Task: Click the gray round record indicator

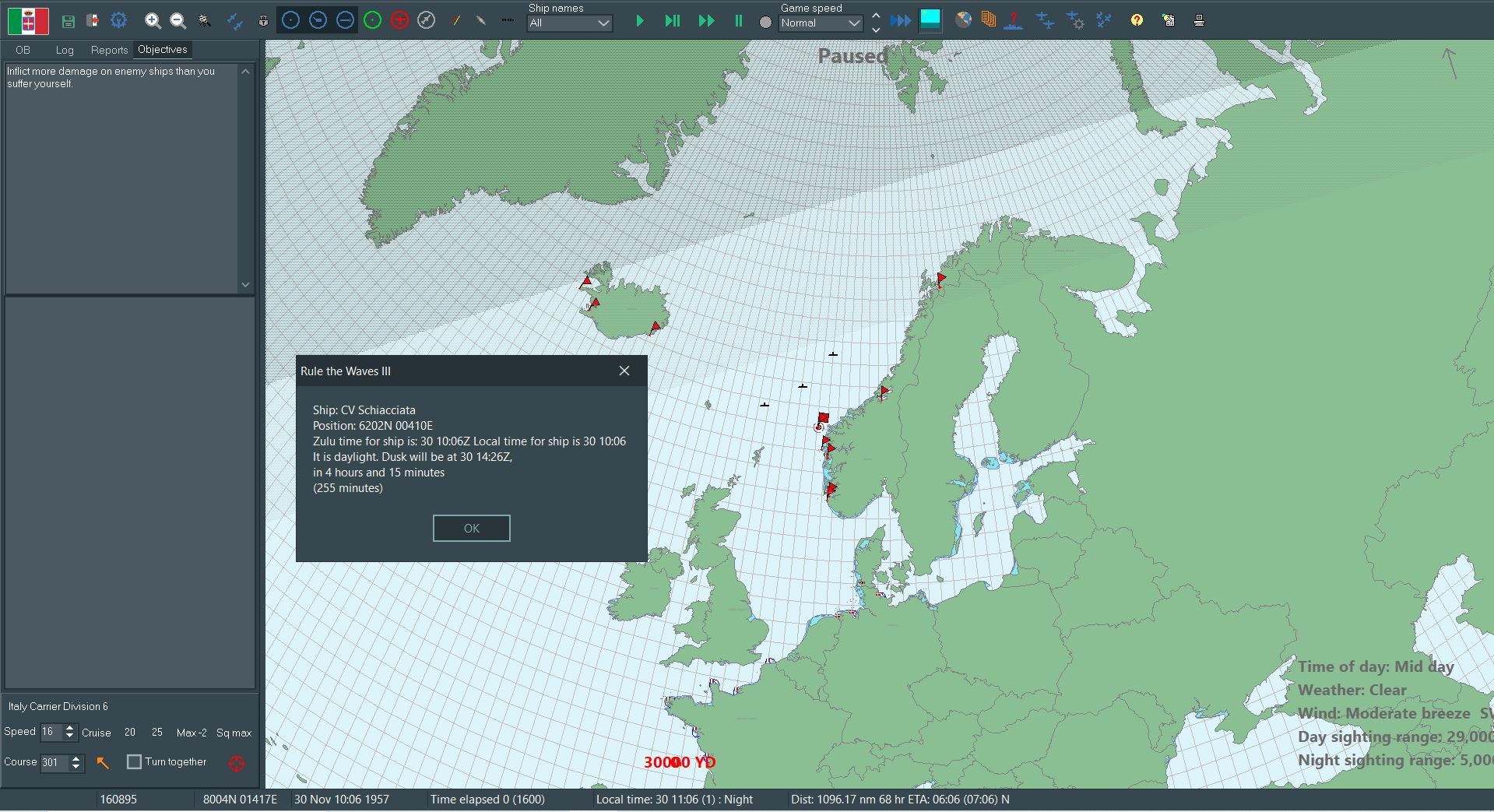Action: pos(765,23)
